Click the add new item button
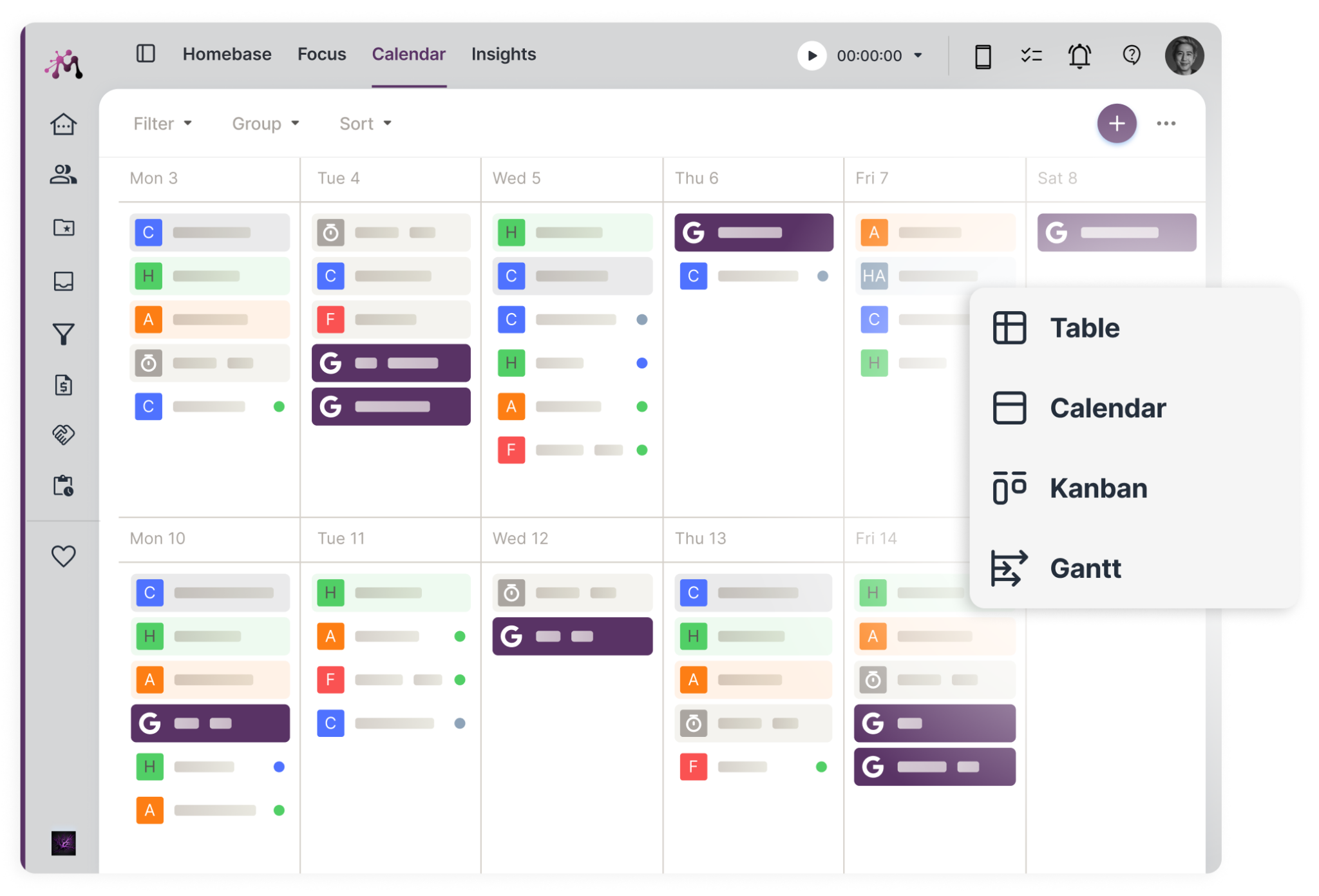This screenshot has width=1319, height=896. pos(1117,124)
